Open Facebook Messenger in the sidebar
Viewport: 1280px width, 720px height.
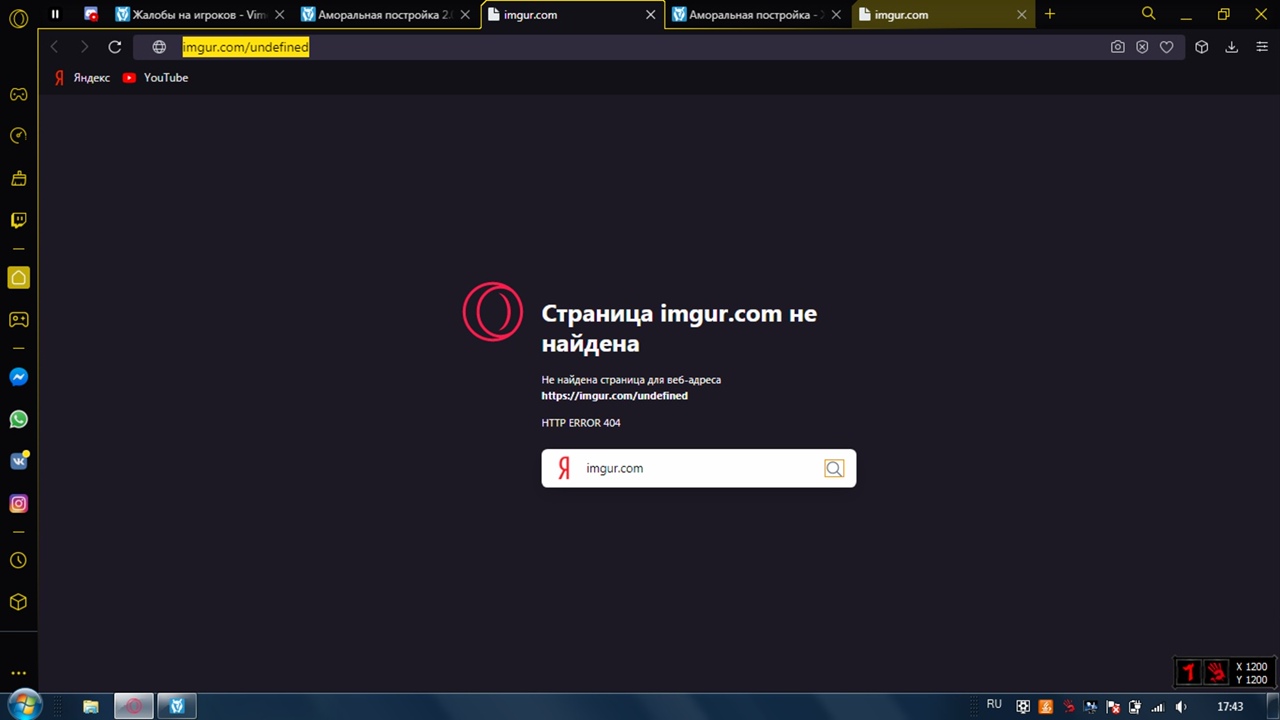pyautogui.click(x=18, y=377)
